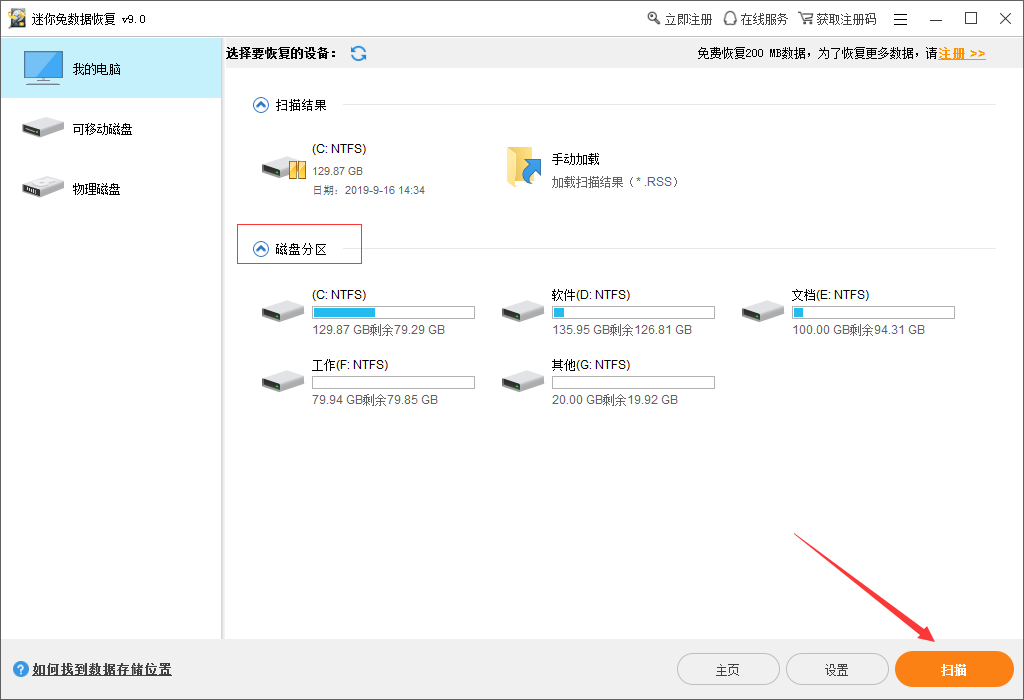
Task: Collapse the 磁盘分区 section
Action: 261,249
